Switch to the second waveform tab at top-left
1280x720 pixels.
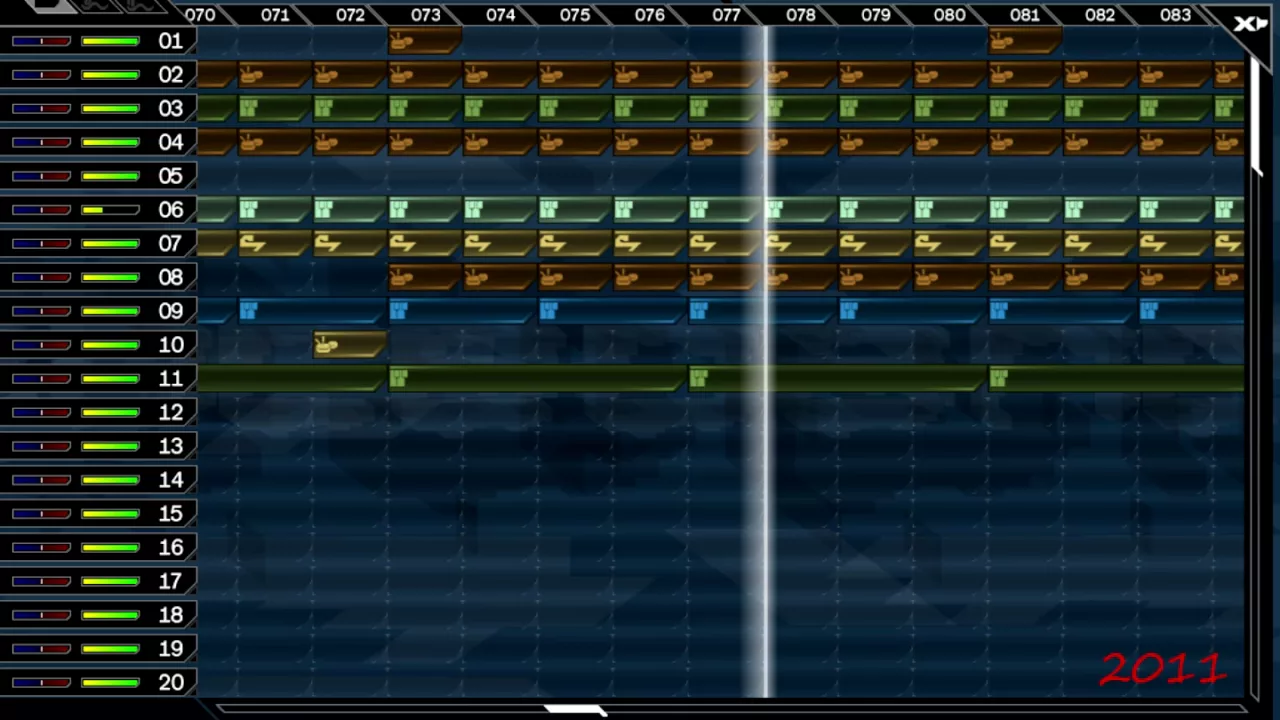pos(97,5)
